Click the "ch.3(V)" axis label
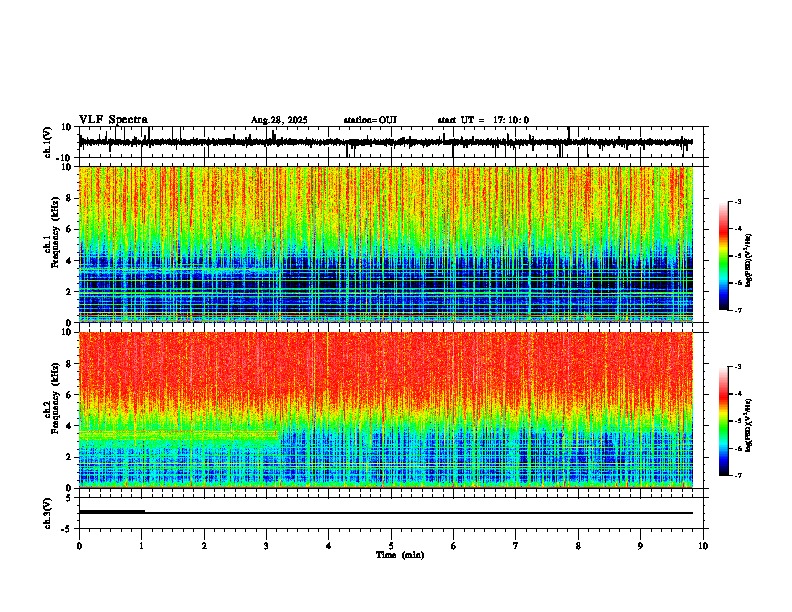Viewport: 792px width, 612px height. tap(48, 513)
